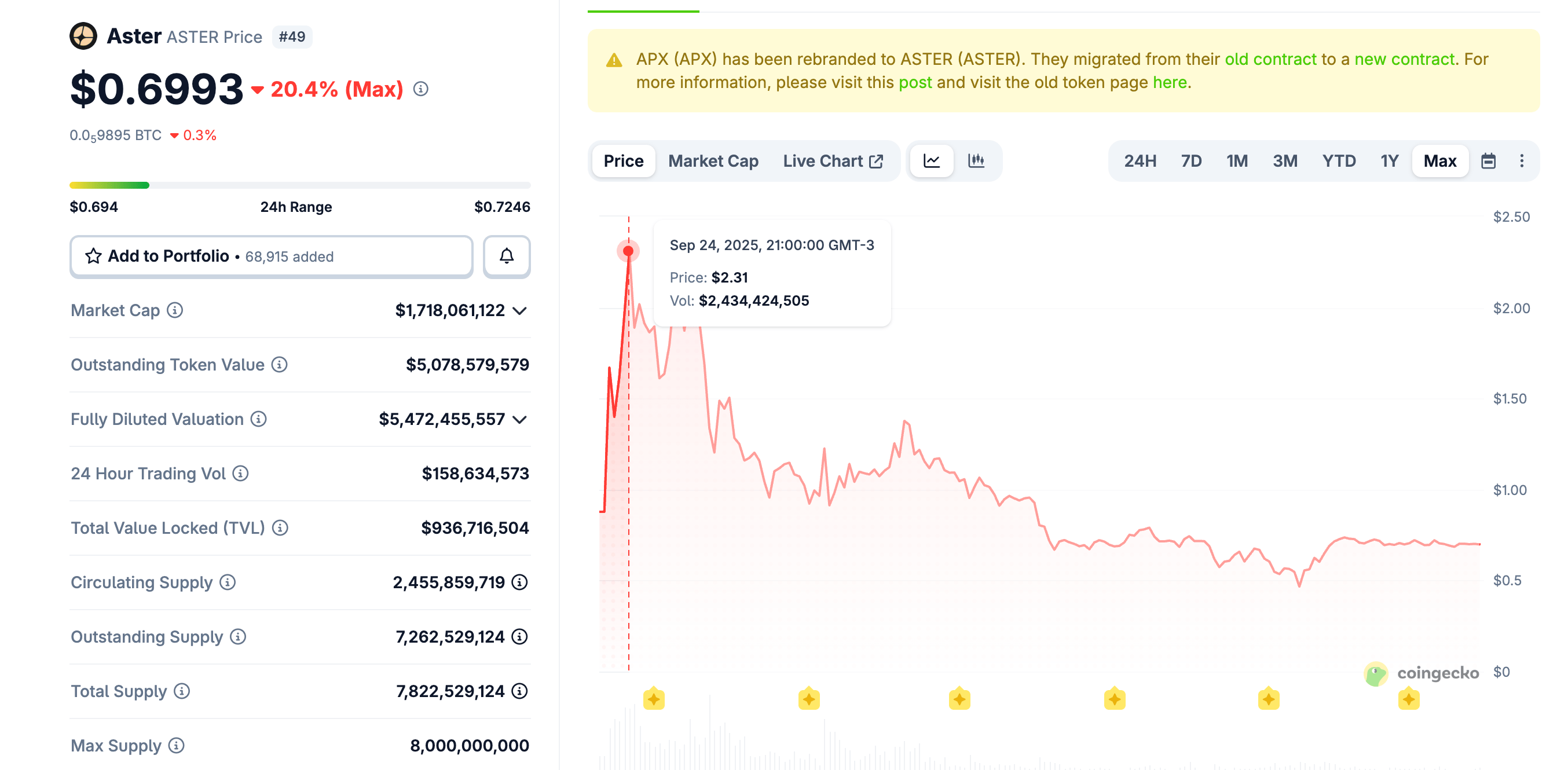Image resolution: width=1568 pixels, height=770 pixels.
Task: Click the 24h Range progress bar
Action: [x=299, y=185]
